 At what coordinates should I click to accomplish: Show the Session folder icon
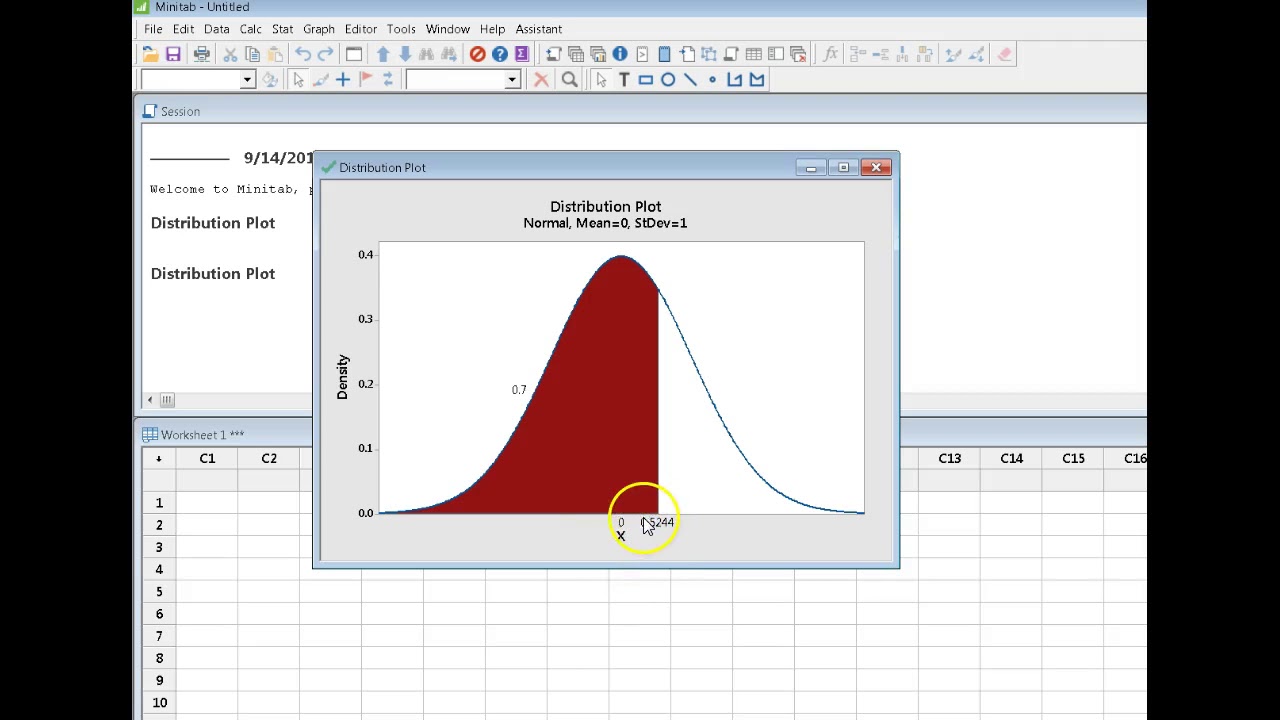coord(553,54)
